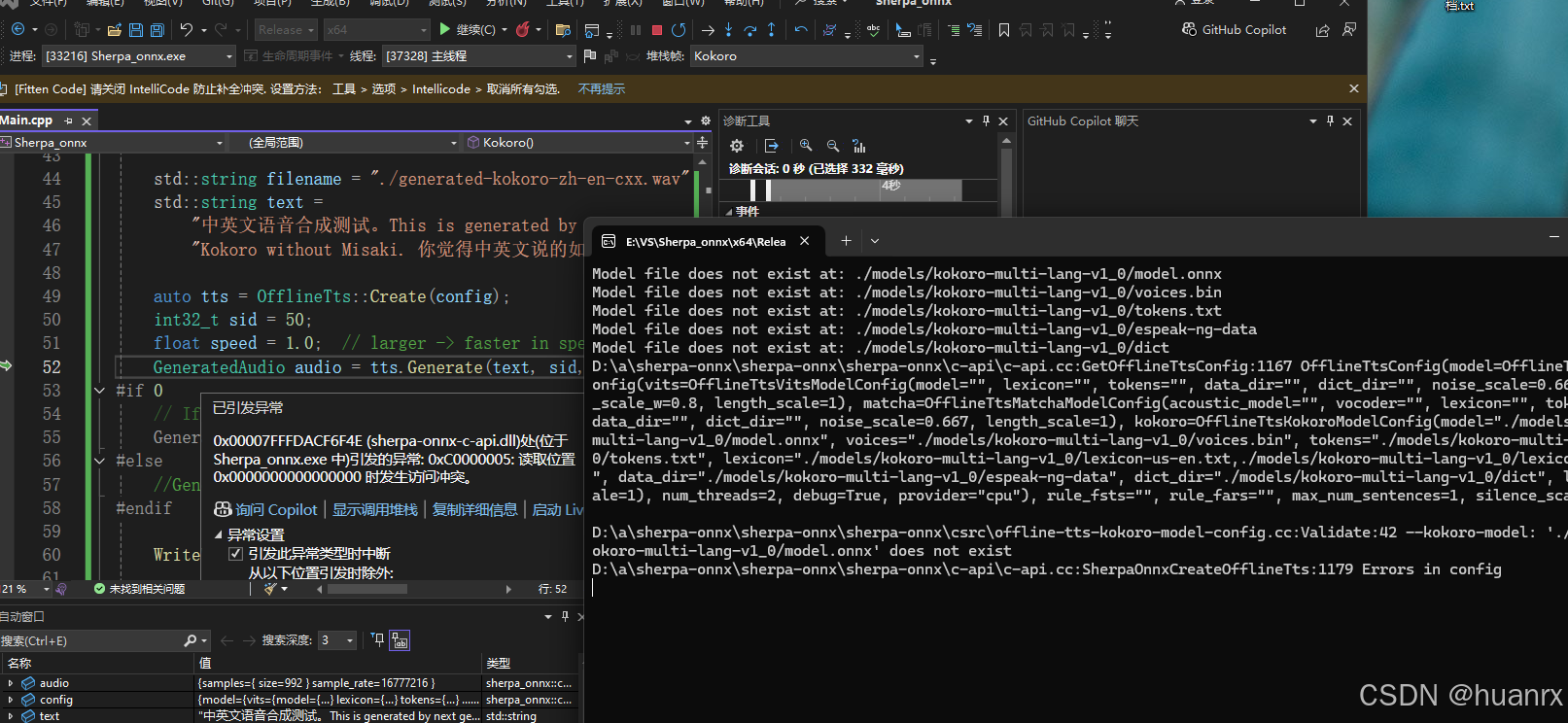Restart debugging with the circular arrow icon
The image size is (1568, 723).
click(679, 30)
